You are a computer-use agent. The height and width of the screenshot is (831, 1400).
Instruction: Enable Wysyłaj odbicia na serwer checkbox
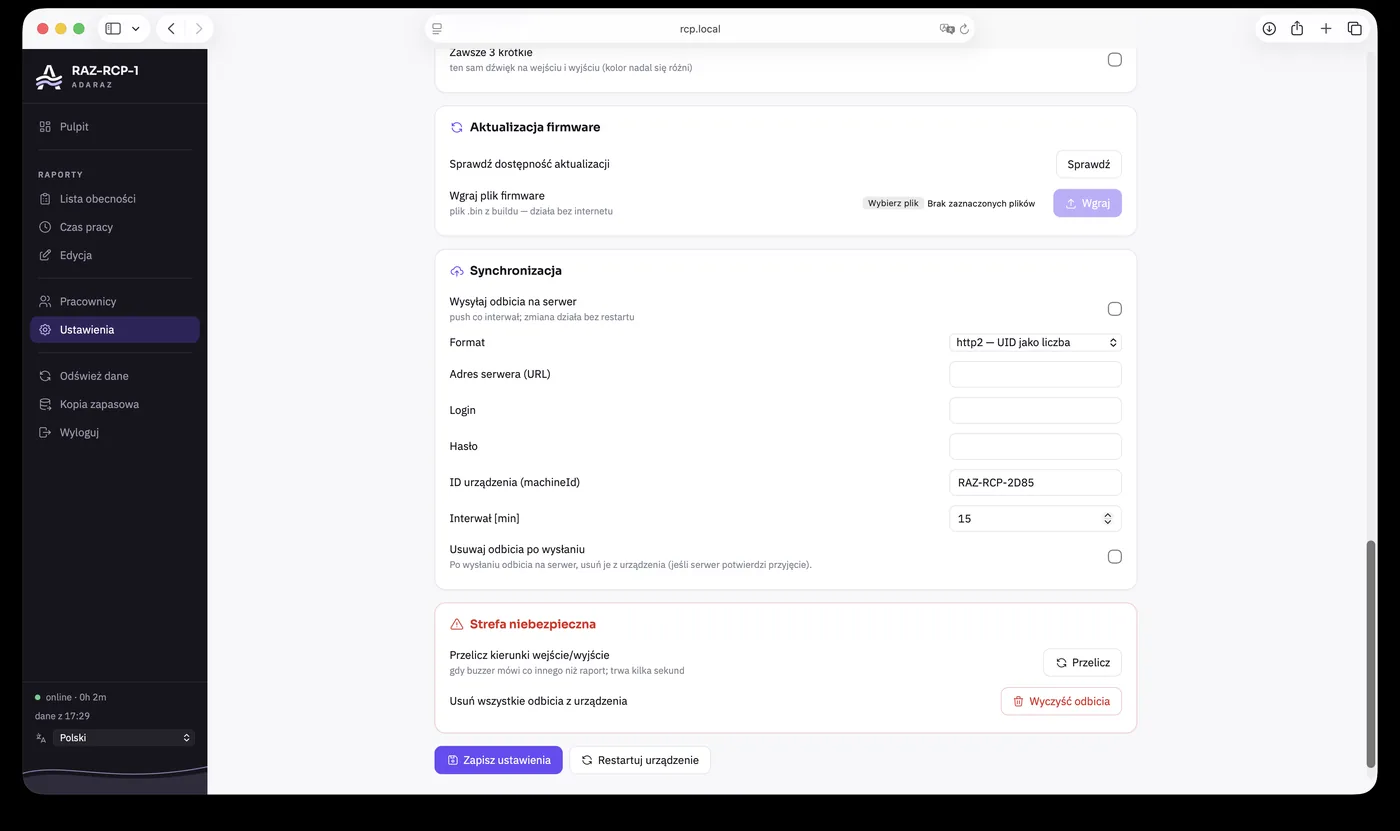click(x=1115, y=309)
